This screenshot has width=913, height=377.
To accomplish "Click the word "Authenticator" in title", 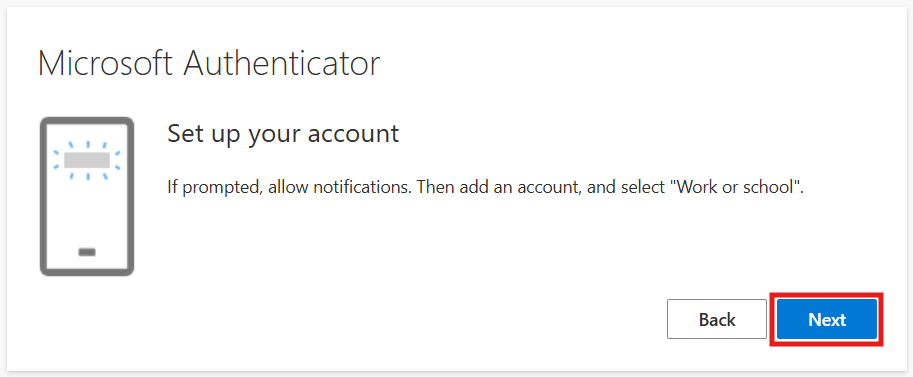I will coord(281,64).
